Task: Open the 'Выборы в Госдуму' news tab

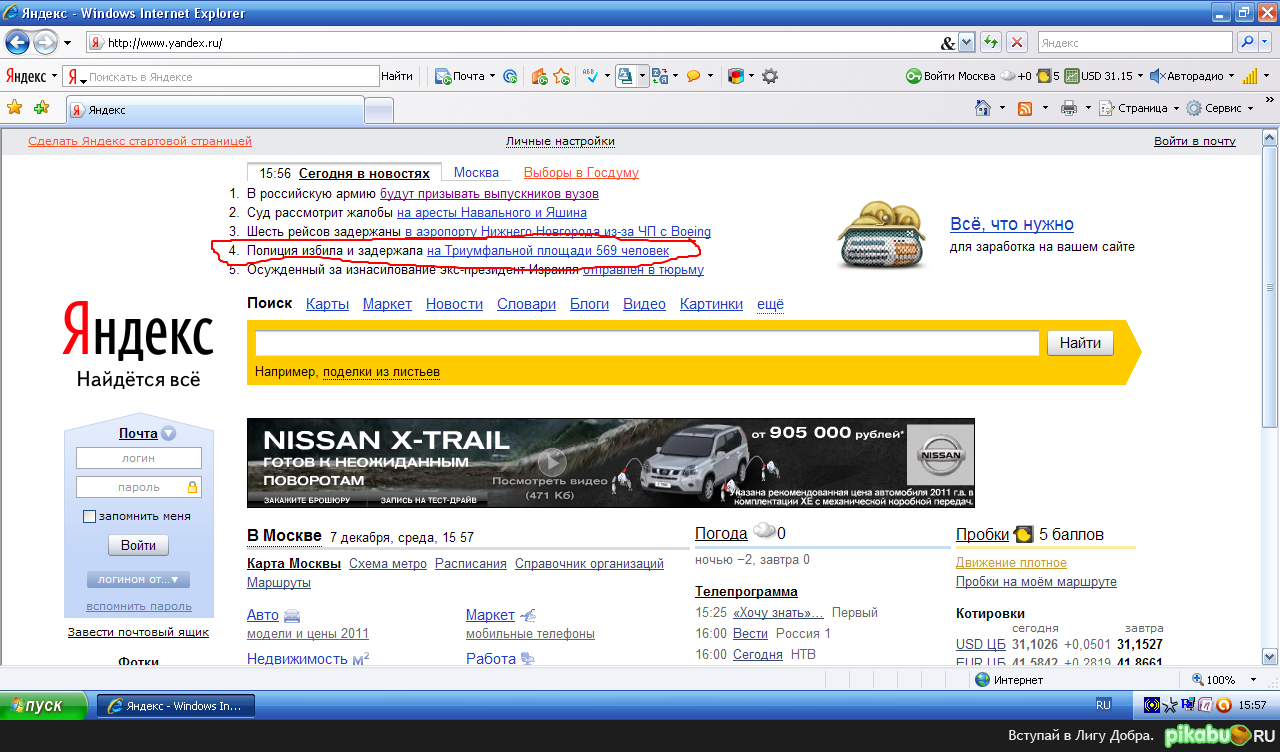Action: pyautogui.click(x=581, y=172)
